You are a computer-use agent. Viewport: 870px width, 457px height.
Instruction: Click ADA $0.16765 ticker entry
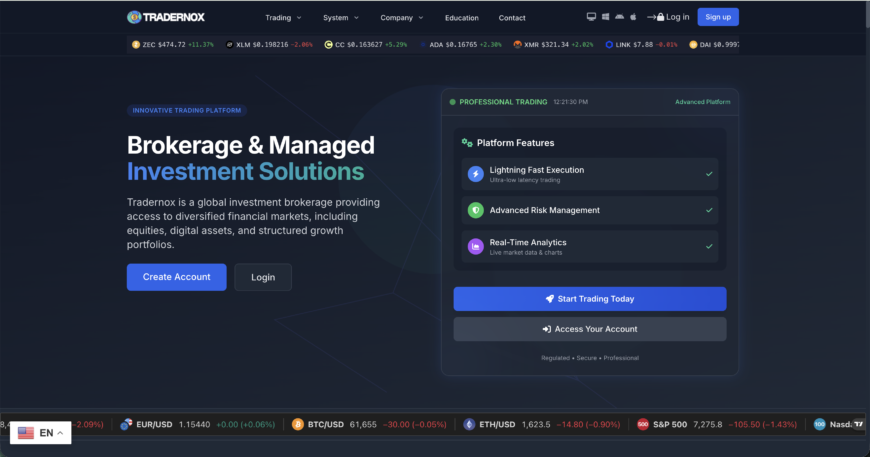(x=460, y=44)
